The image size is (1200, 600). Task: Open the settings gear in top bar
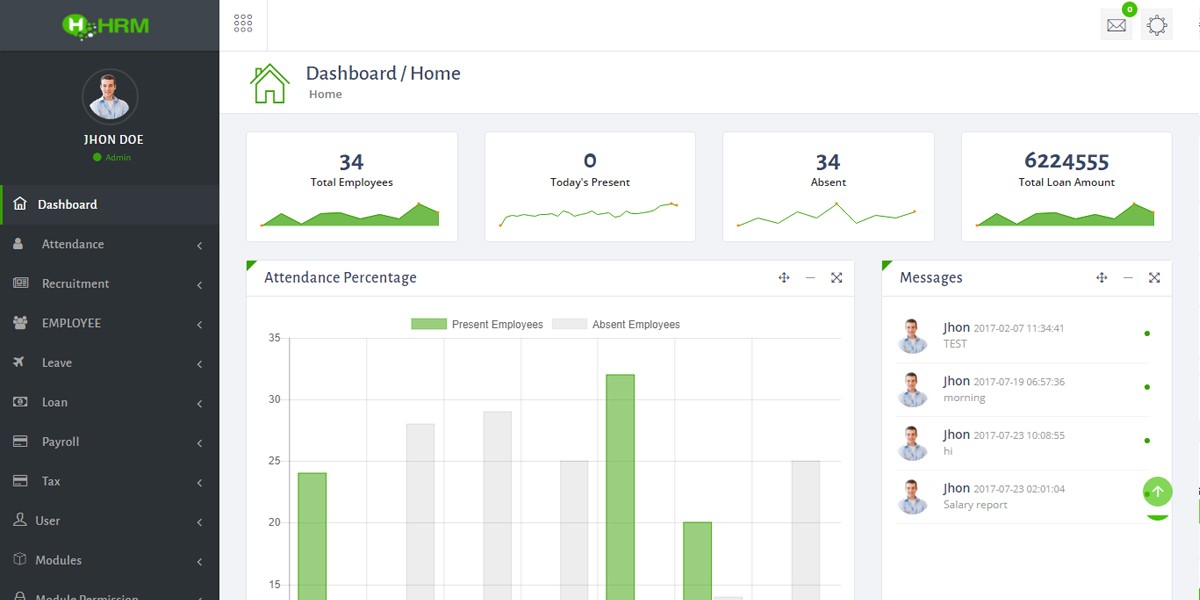1157,25
